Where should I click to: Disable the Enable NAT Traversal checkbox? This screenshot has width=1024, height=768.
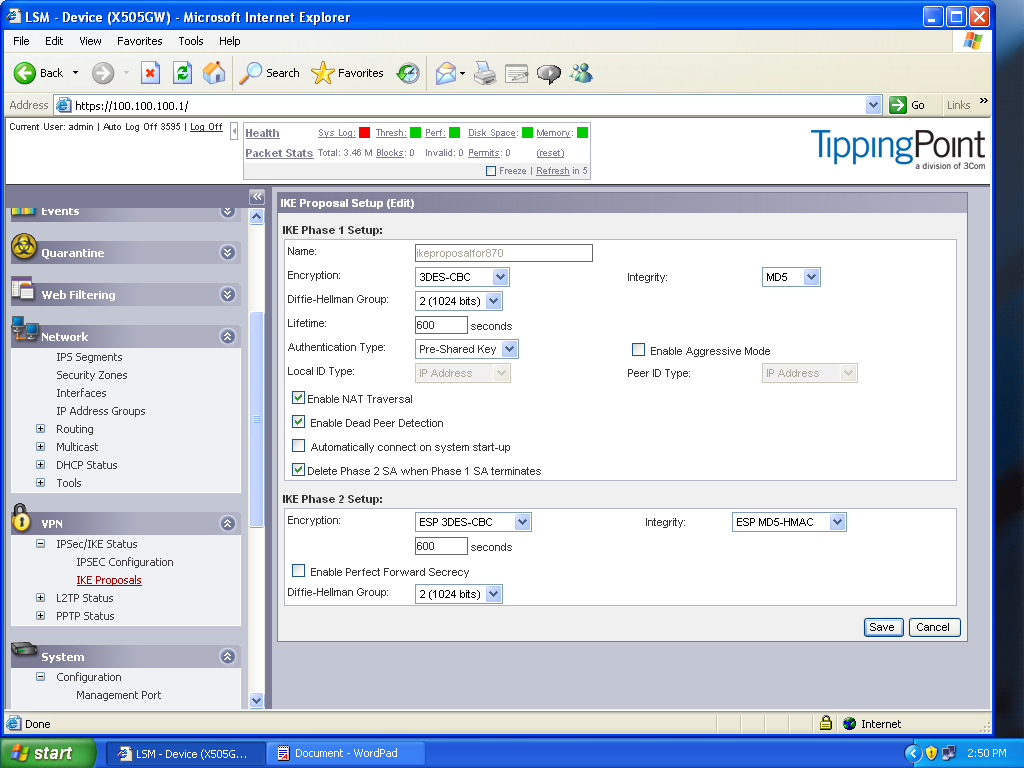[299, 398]
